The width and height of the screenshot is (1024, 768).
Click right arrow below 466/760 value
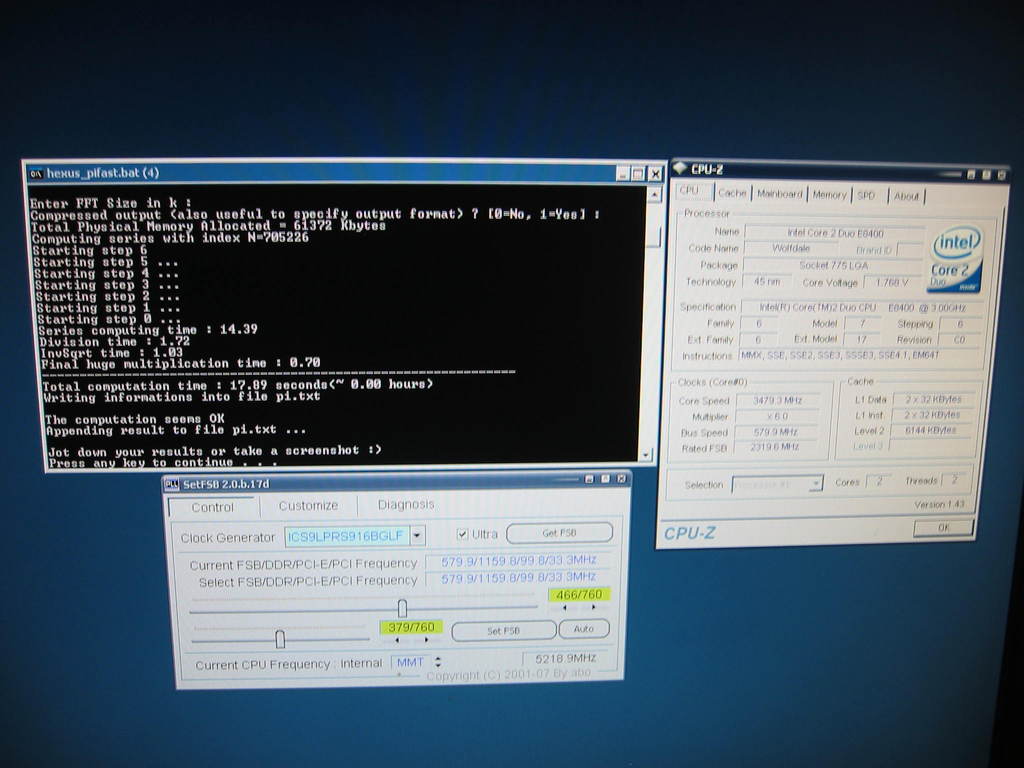pos(593,607)
